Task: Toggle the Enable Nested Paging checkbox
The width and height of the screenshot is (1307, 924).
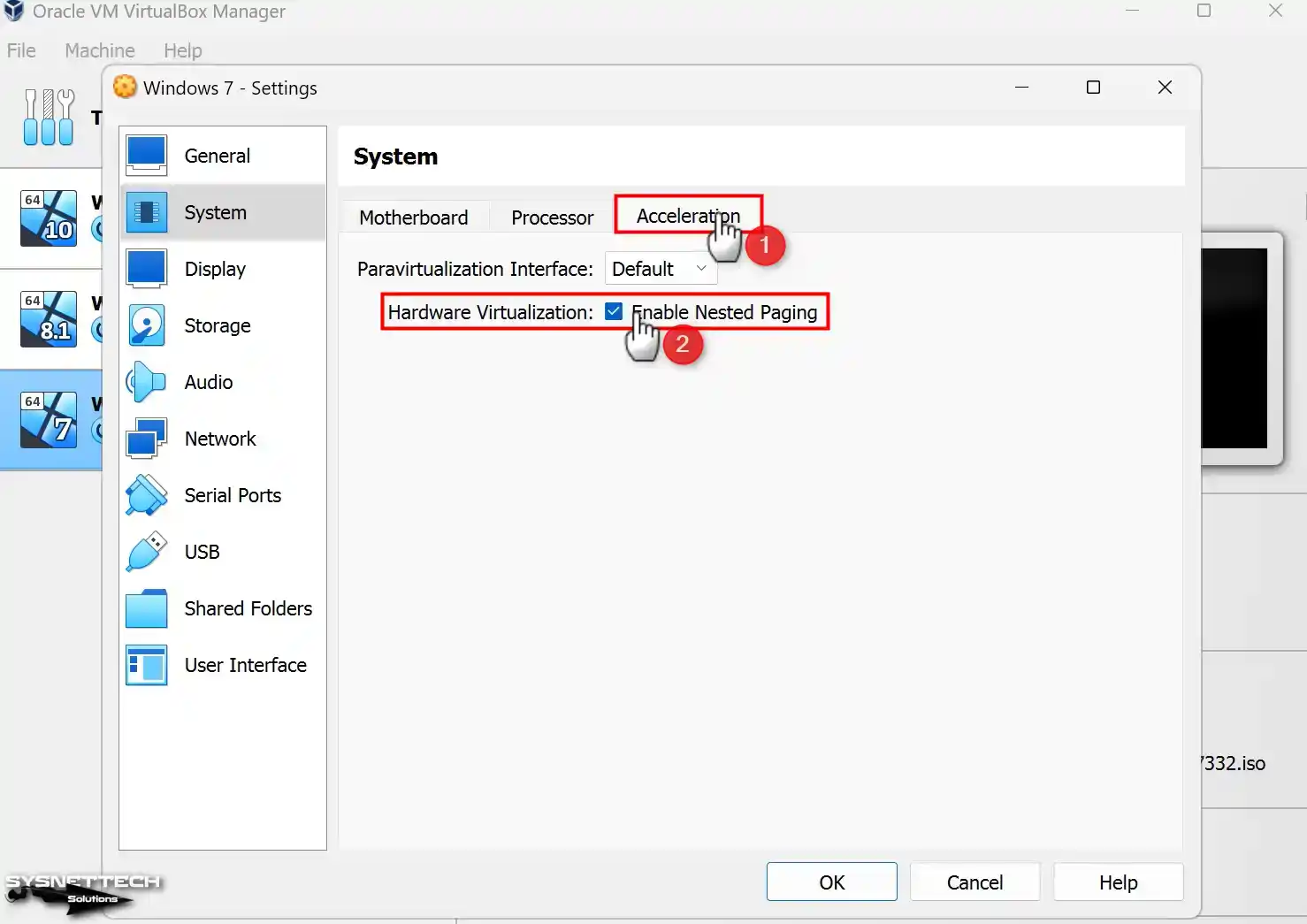Action: [x=614, y=311]
